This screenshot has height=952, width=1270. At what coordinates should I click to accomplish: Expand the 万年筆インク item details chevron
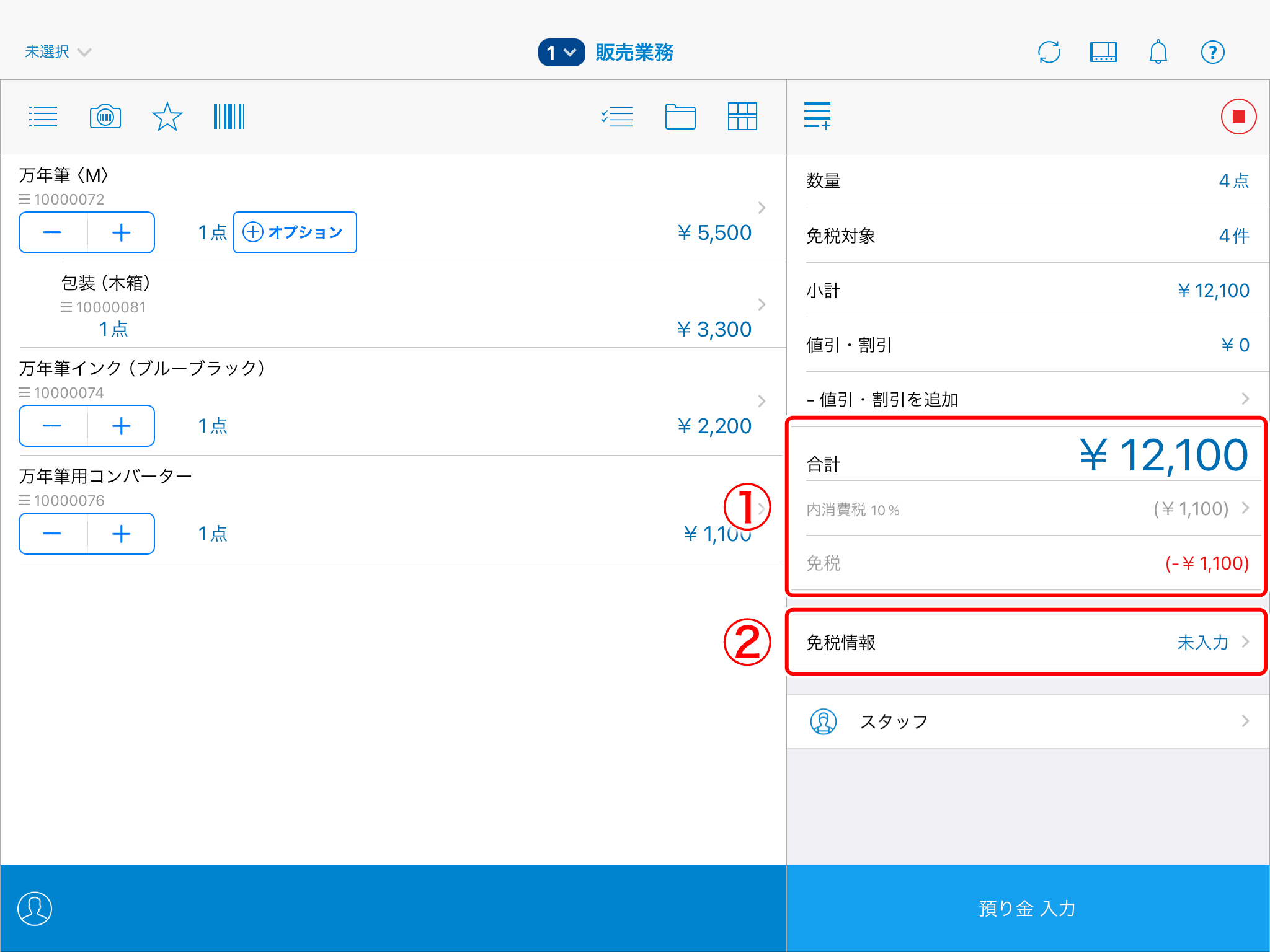pyautogui.click(x=762, y=401)
